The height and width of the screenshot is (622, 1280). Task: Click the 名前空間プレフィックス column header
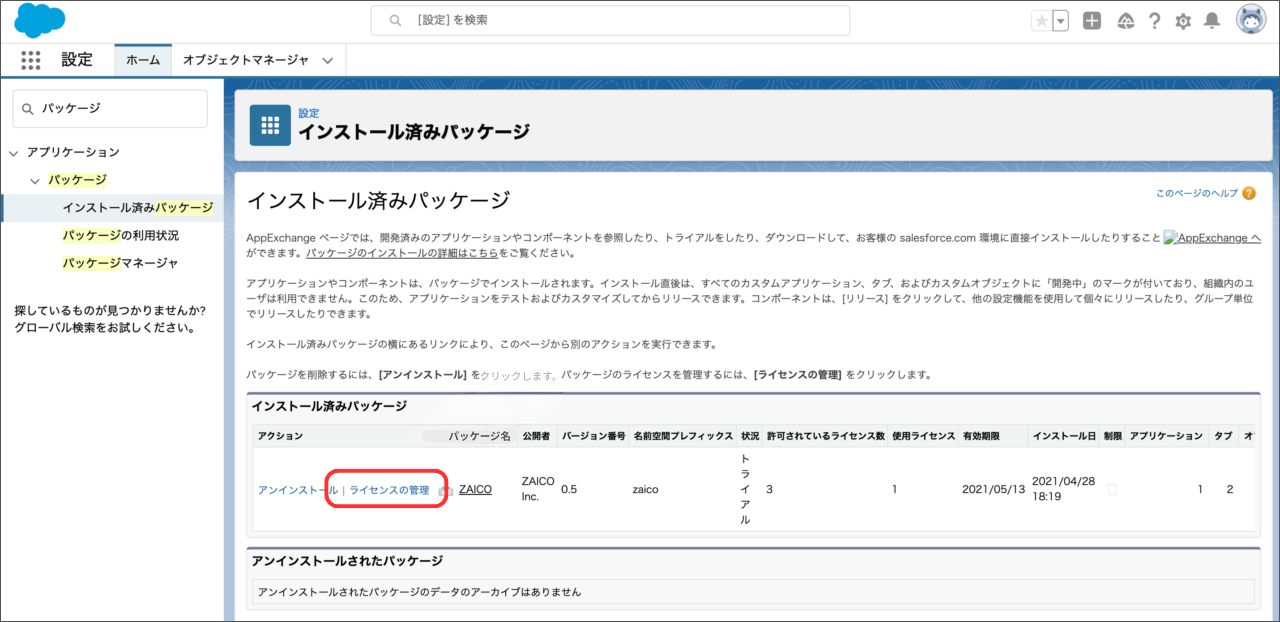pos(682,436)
